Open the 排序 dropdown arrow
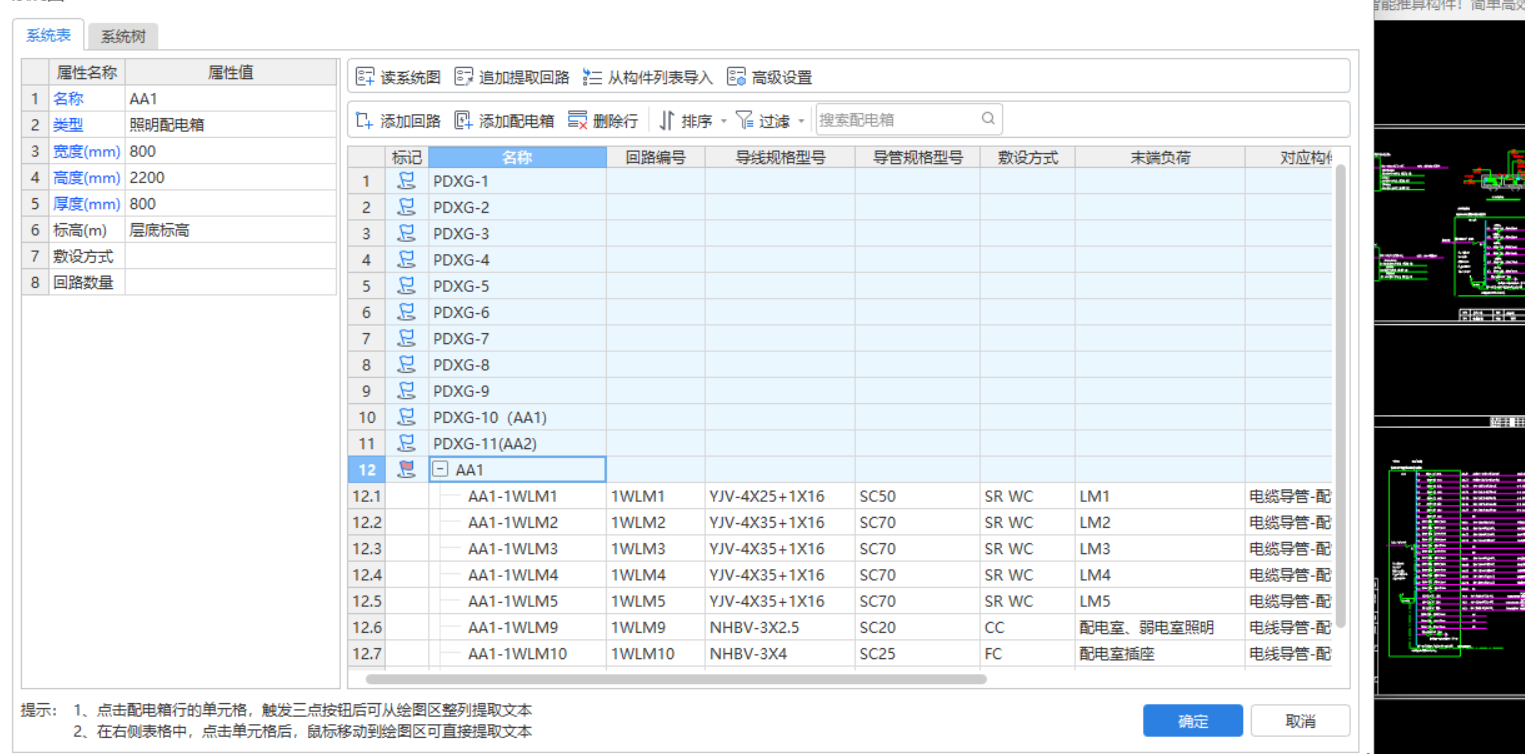Screen dimensions: 1525x754 pos(723,122)
